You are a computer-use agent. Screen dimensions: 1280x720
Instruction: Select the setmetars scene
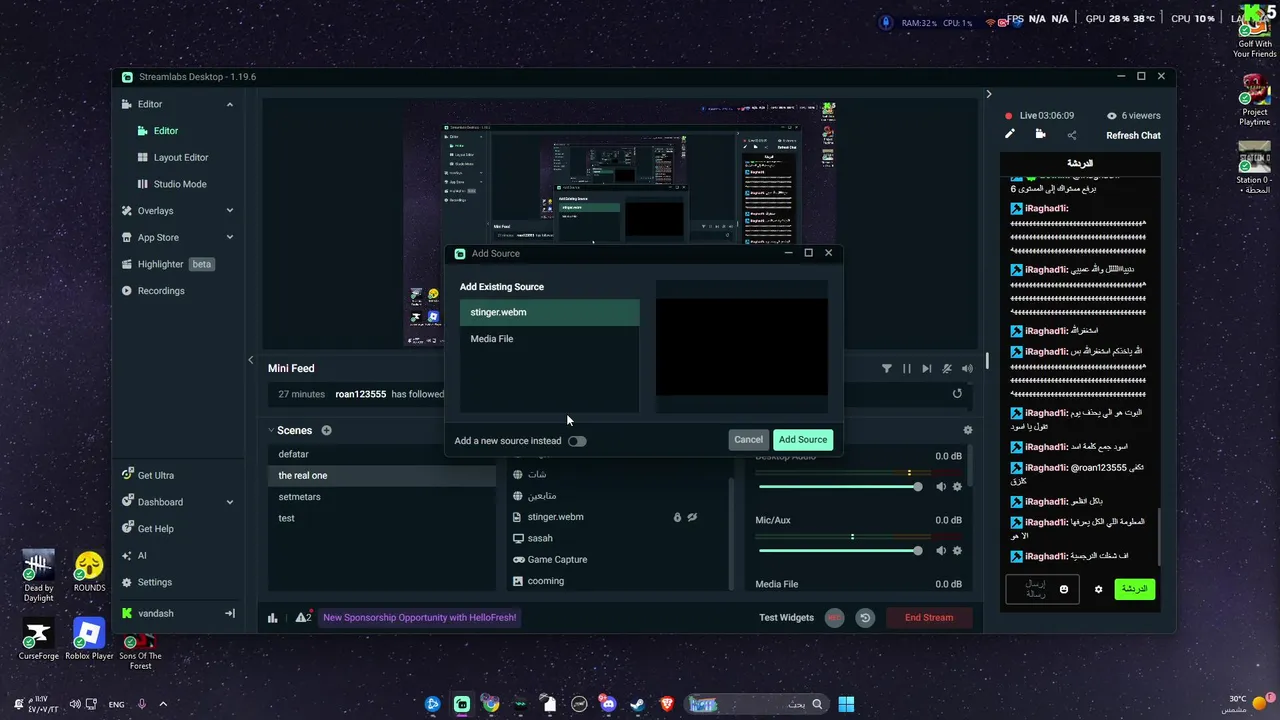[382, 497]
